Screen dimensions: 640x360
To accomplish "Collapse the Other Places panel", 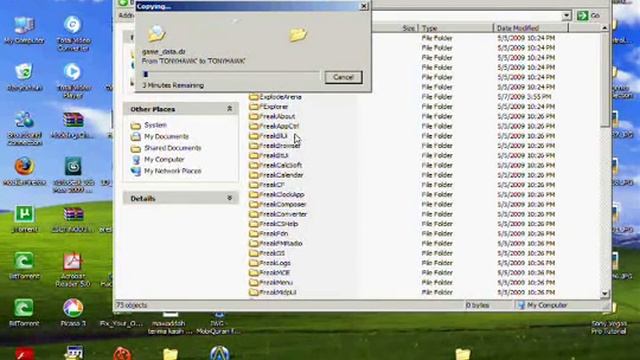I will (229, 109).
